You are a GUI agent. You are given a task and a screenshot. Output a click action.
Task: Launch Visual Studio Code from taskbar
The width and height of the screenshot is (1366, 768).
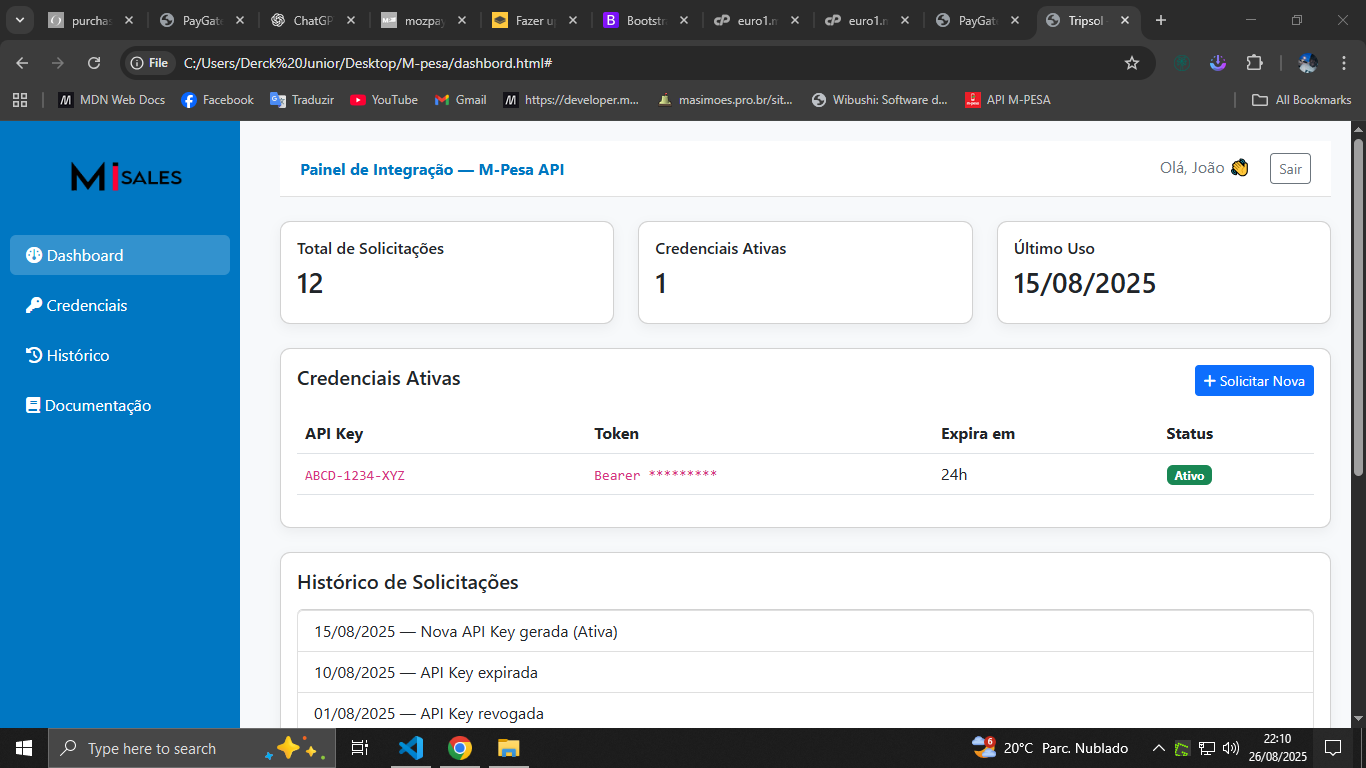click(411, 748)
